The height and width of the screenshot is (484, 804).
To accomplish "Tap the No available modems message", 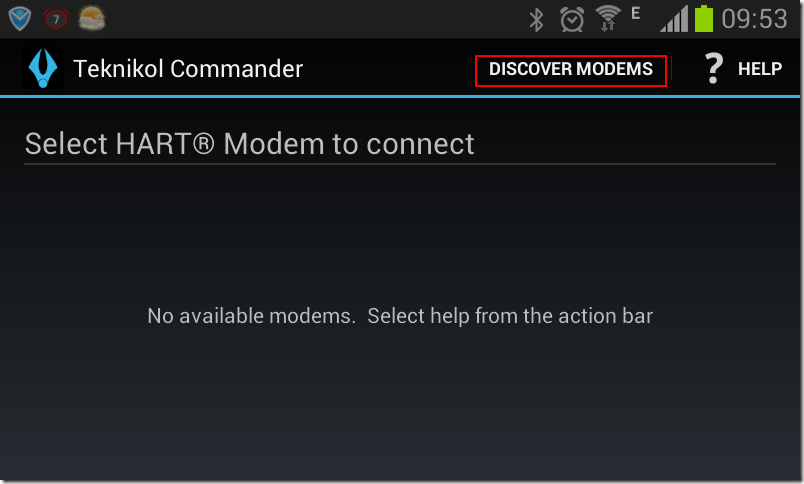I will [400, 316].
